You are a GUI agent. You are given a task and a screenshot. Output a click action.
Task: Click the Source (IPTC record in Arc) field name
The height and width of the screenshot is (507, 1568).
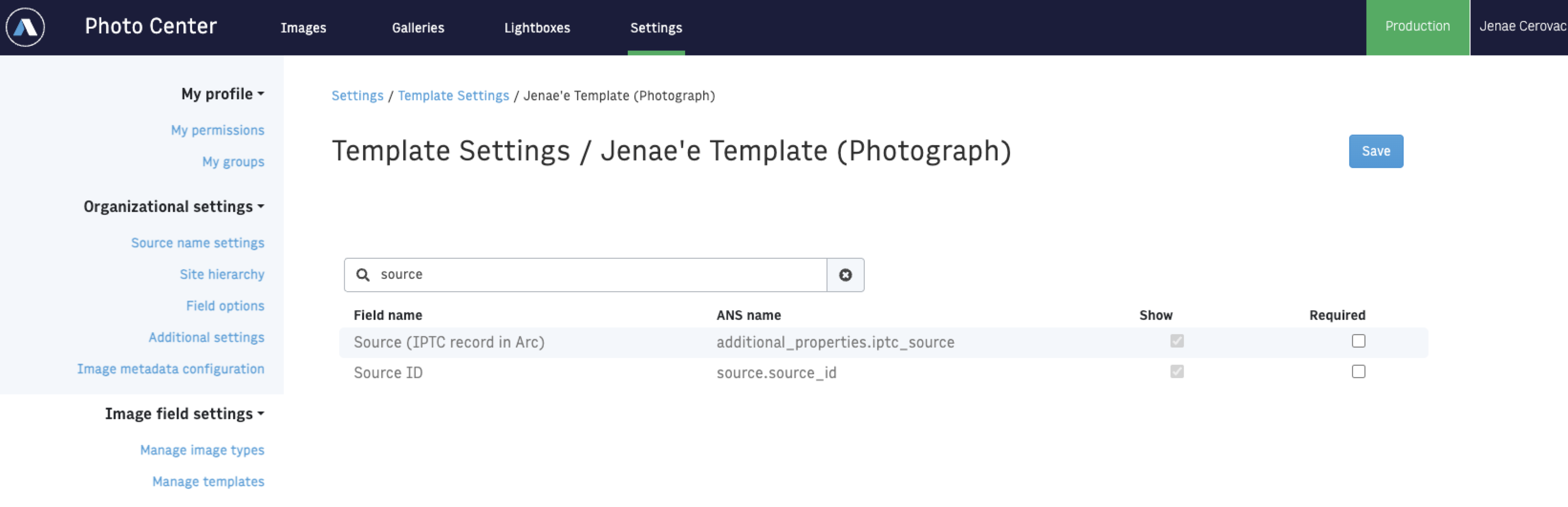point(449,342)
